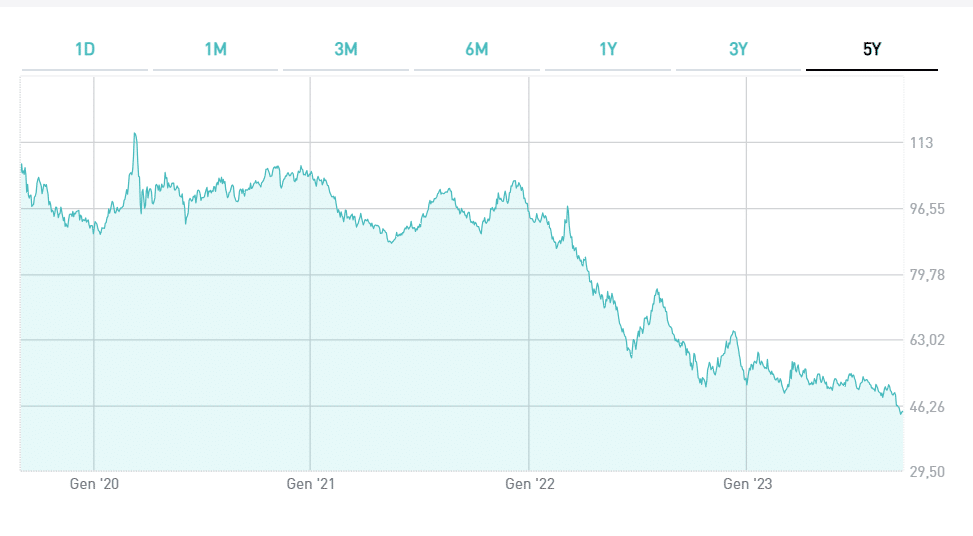Click the 63,02 price axis label
Screen dimensions: 973x536
coord(927,341)
